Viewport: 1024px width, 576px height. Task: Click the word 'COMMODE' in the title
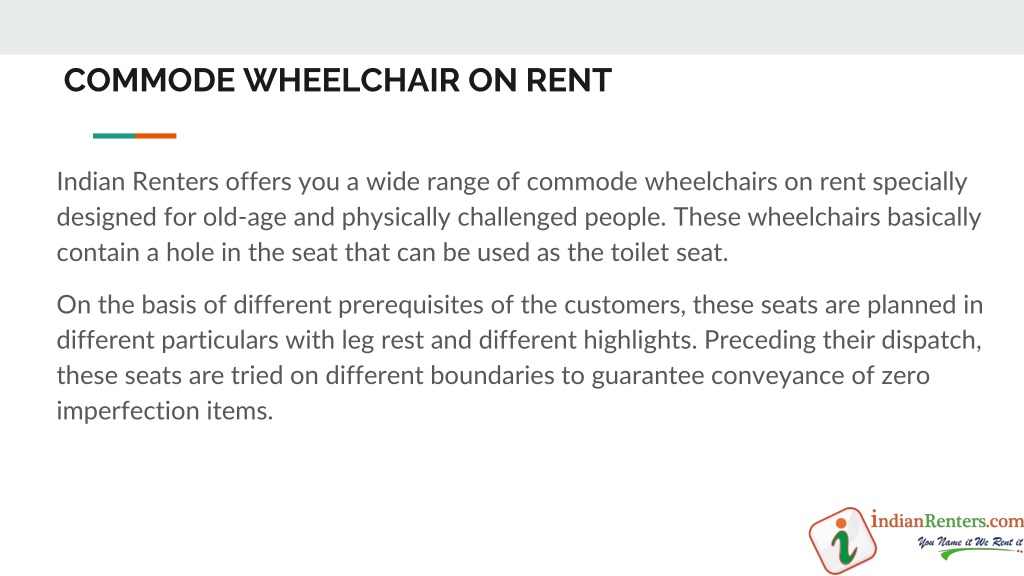pos(150,80)
